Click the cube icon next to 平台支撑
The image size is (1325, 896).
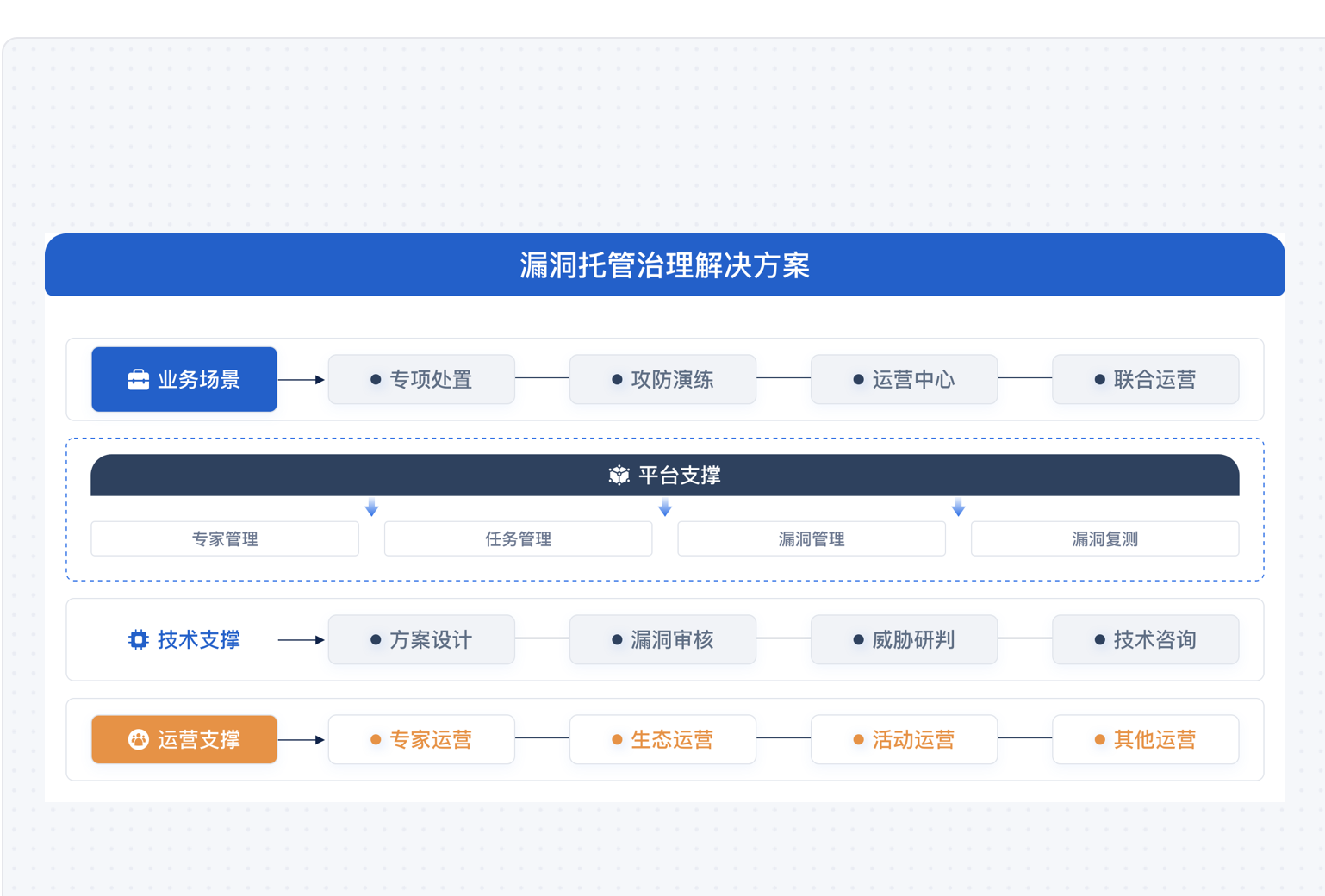pos(619,476)
